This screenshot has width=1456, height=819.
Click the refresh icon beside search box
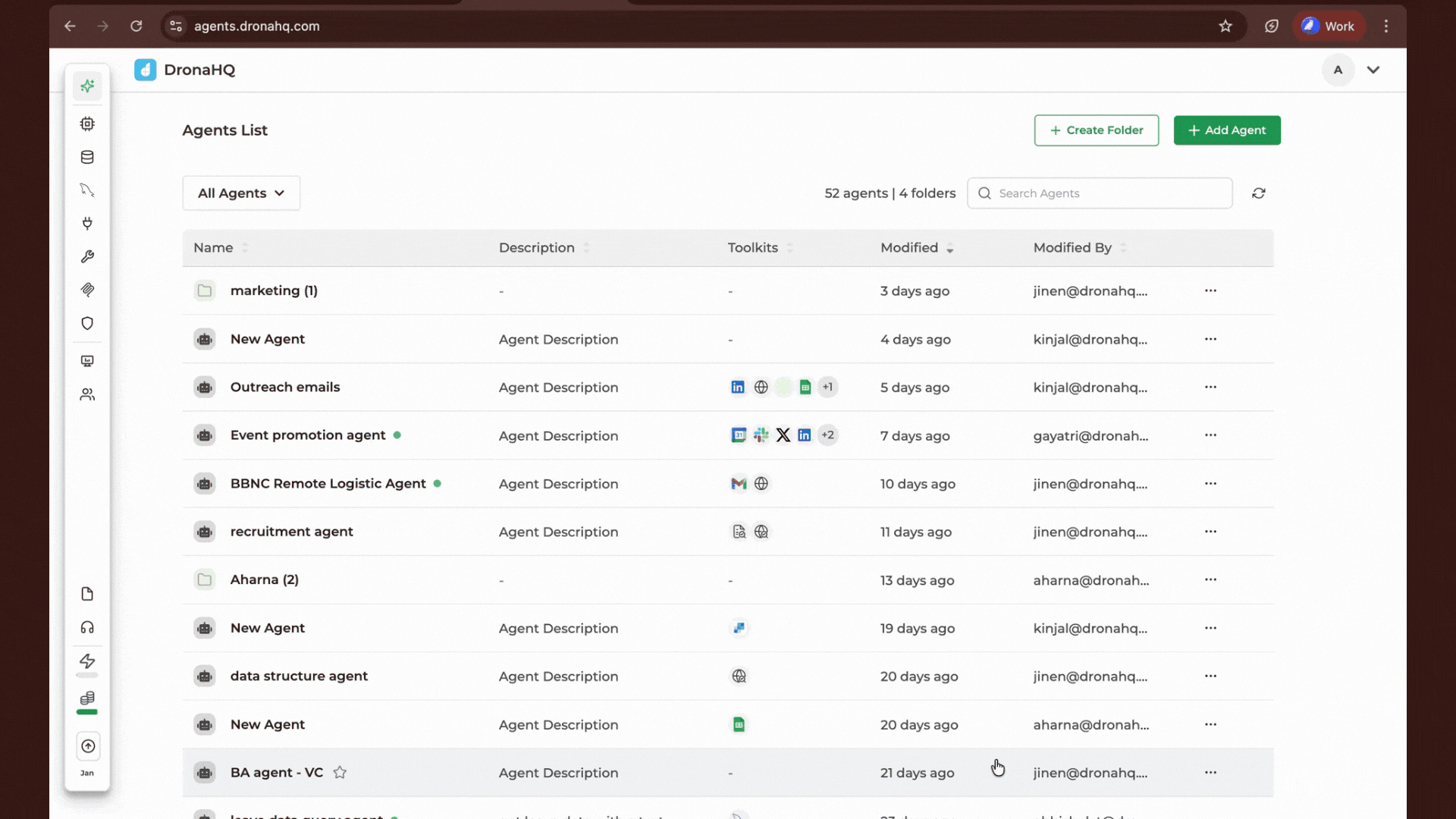[x=1258, y=193]
